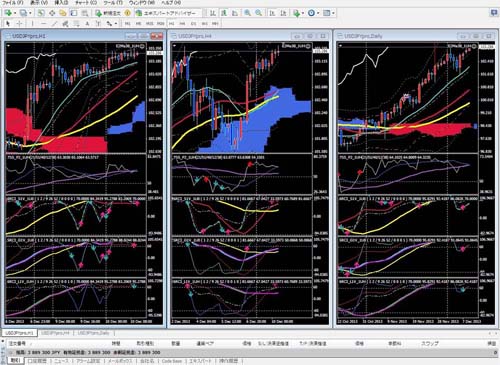Switch to the USDJPYpro,Daily chart tab
Viewport: 500px width, 365px height.
tap(93, 333)
